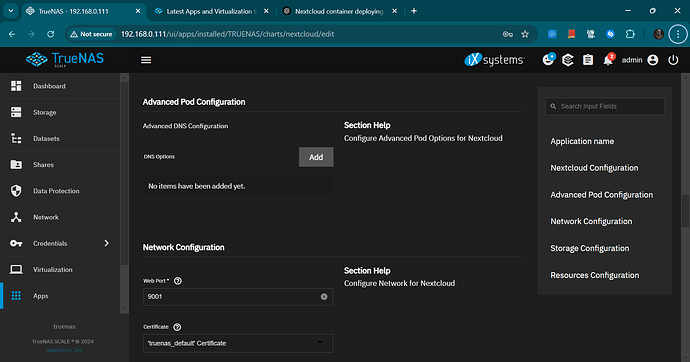Viewport: 690px width, 362px height.
Task: Open browser extensions puzzle icon
Action: pyautogui.click(x=630, y=34)
